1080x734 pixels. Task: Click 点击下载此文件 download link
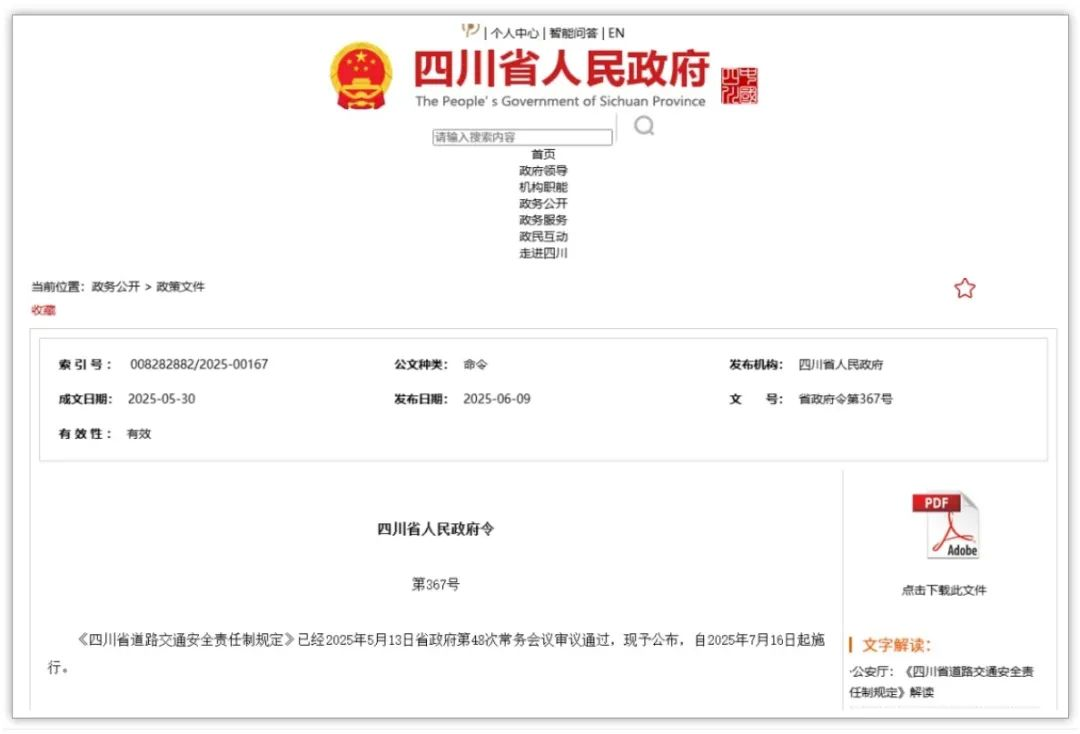click(944, 590)
